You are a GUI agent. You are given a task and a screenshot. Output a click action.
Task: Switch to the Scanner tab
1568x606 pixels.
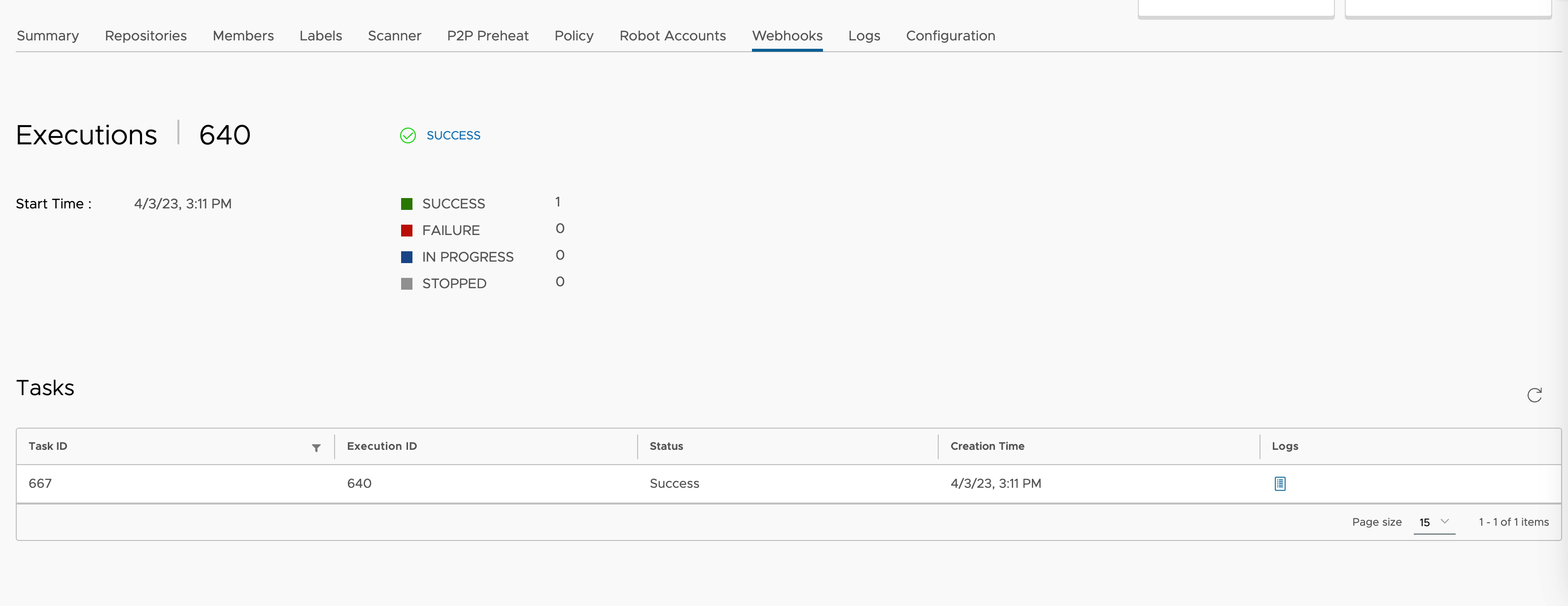[394, 35]
